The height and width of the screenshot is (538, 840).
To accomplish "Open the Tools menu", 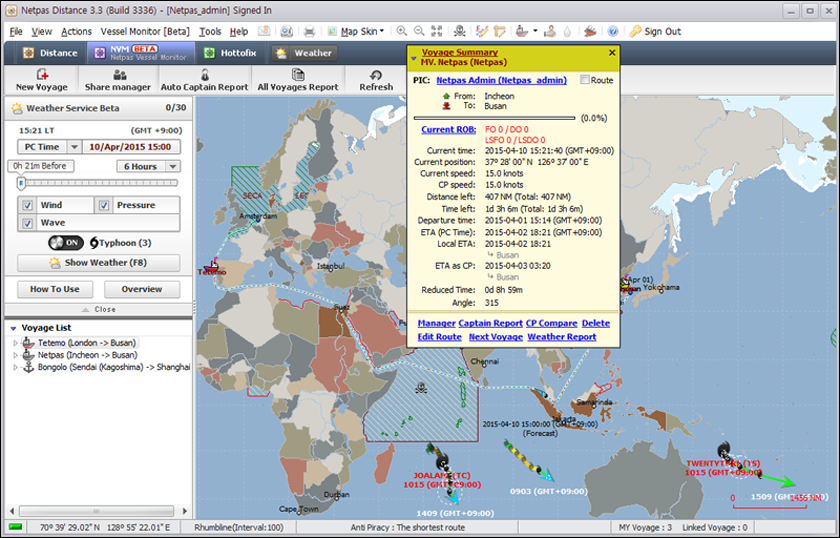I will [x=210, y=32].
